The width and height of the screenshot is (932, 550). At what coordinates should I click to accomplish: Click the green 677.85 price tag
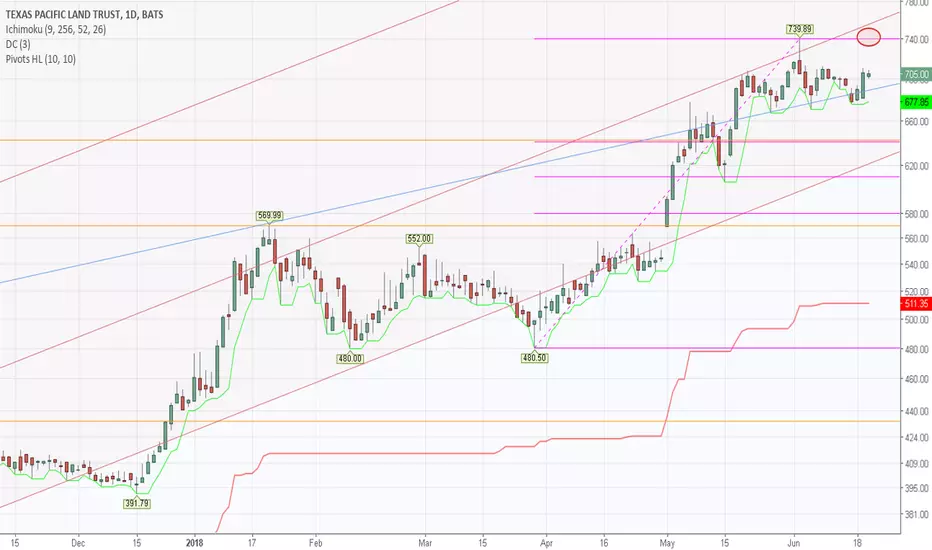(x=915, y=102)
